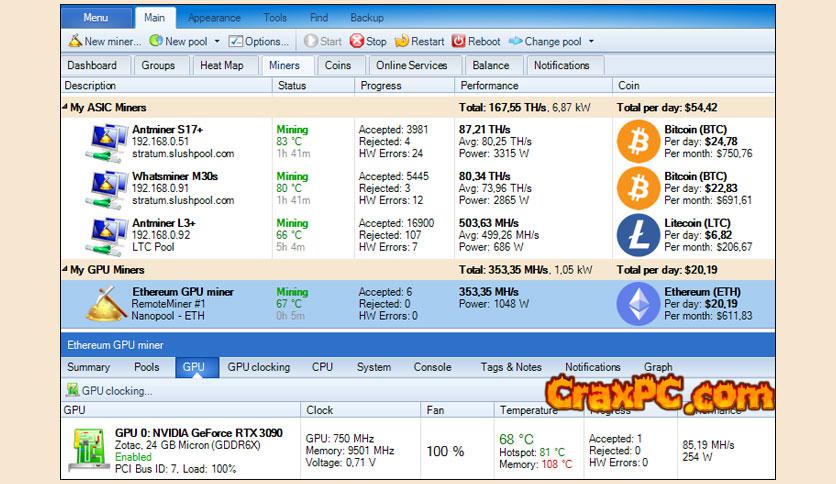Click the GPU clocking toolbar icon

pyautogui.click(x=73, y=390)
